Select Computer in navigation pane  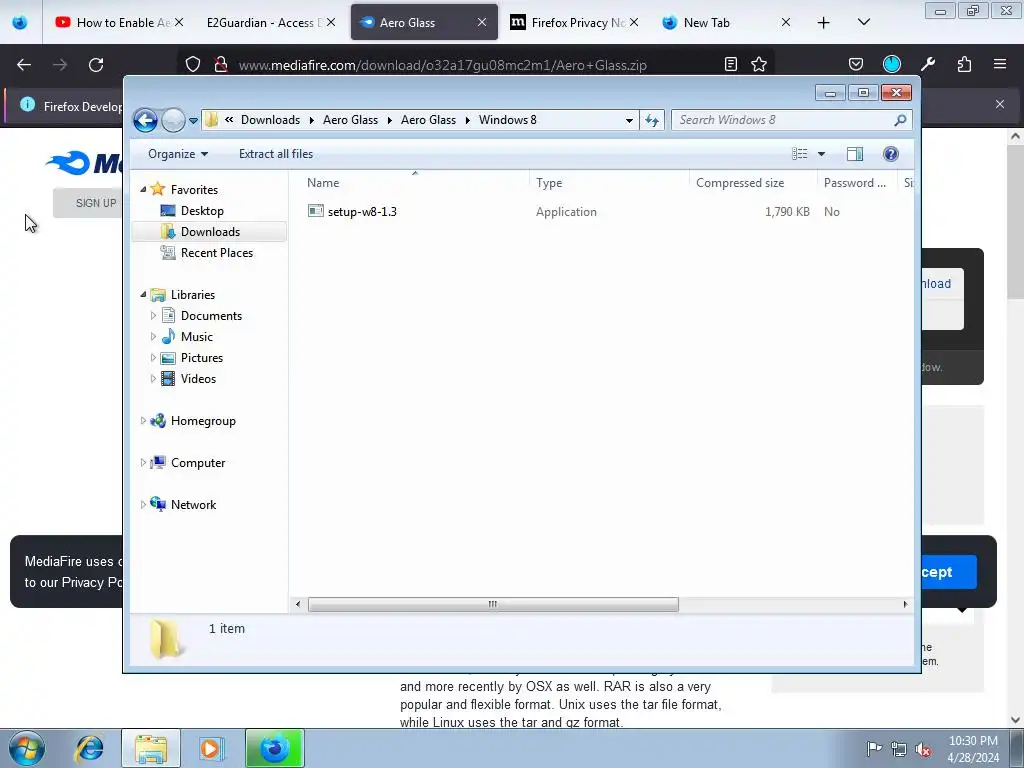(x=198, y=462)
